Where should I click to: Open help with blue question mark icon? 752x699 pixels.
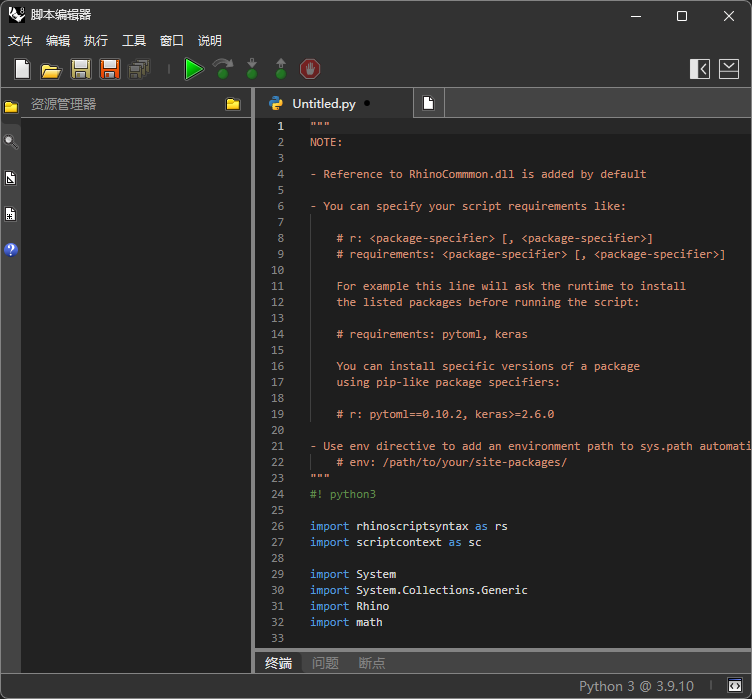[11, 250]
